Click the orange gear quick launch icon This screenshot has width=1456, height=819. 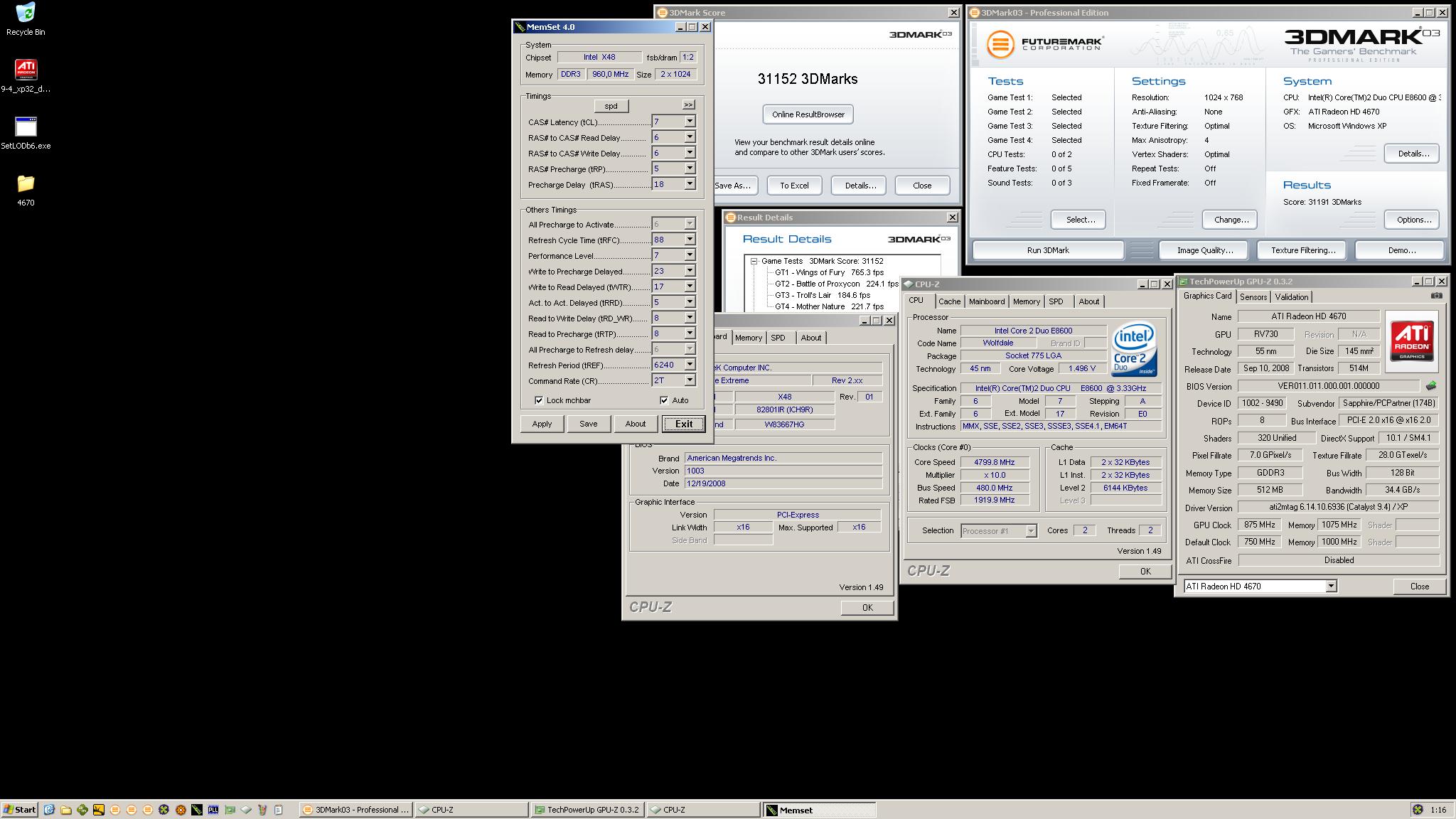coord(180,810)
